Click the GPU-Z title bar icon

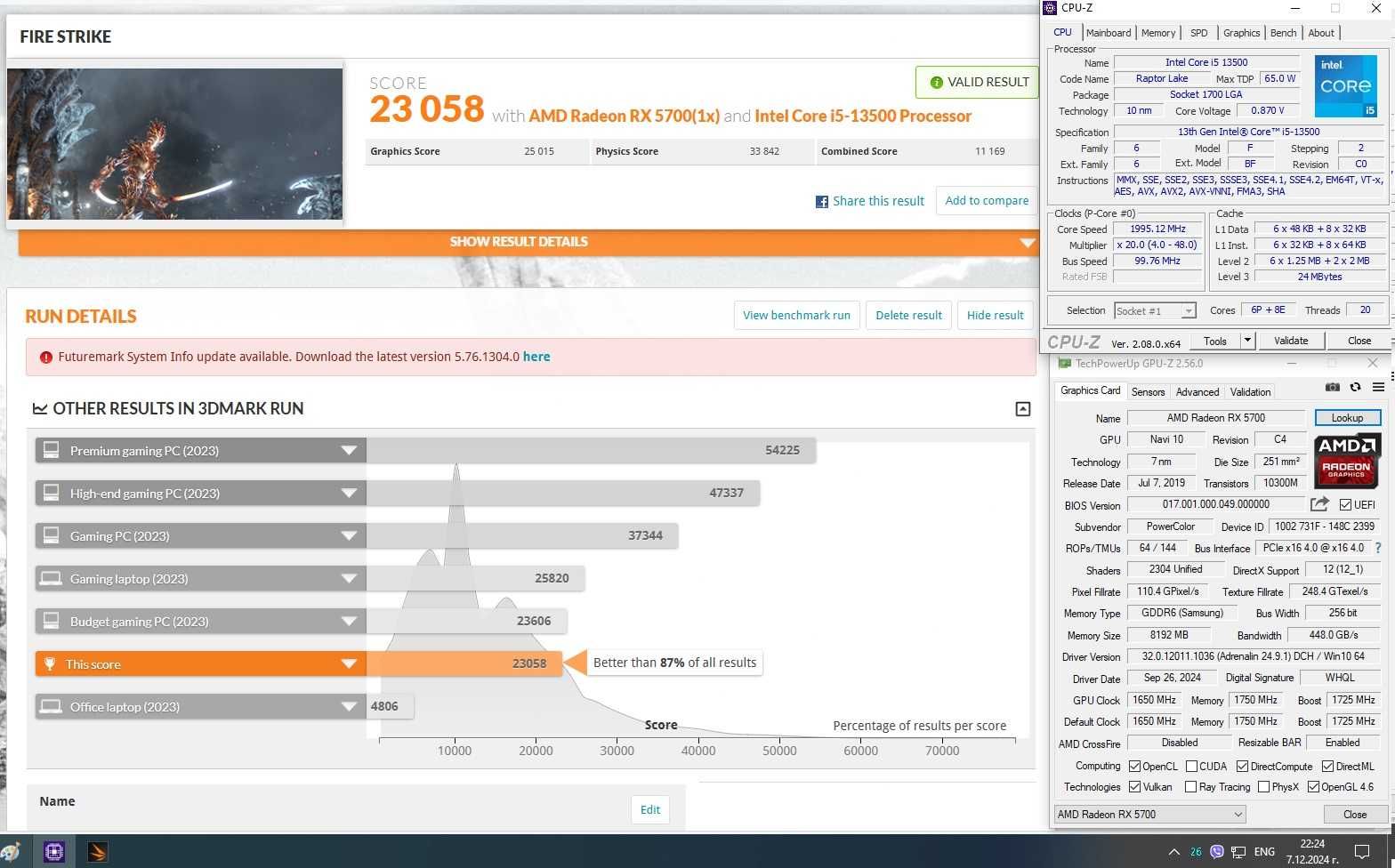pos(1064,364)
